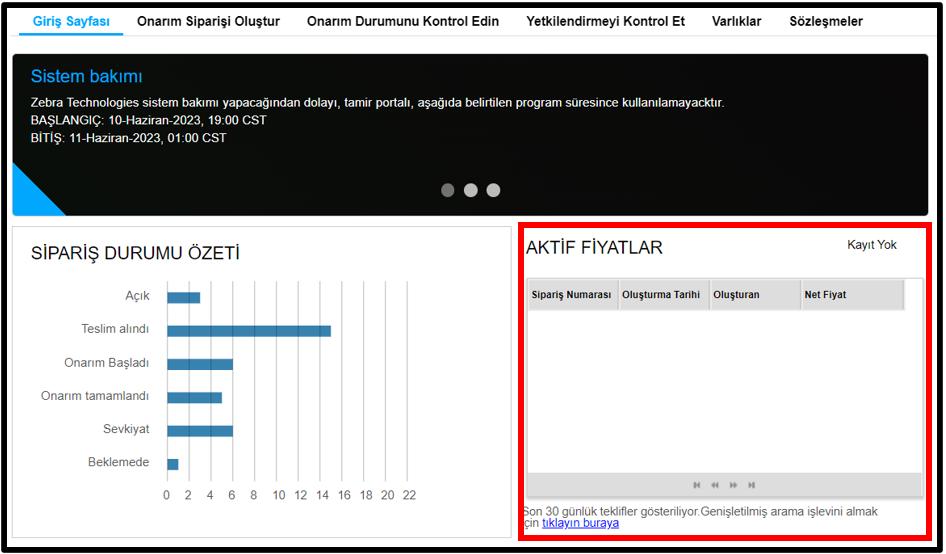
Task: Select the third banner carousel dot
Action: coord(494,190)
